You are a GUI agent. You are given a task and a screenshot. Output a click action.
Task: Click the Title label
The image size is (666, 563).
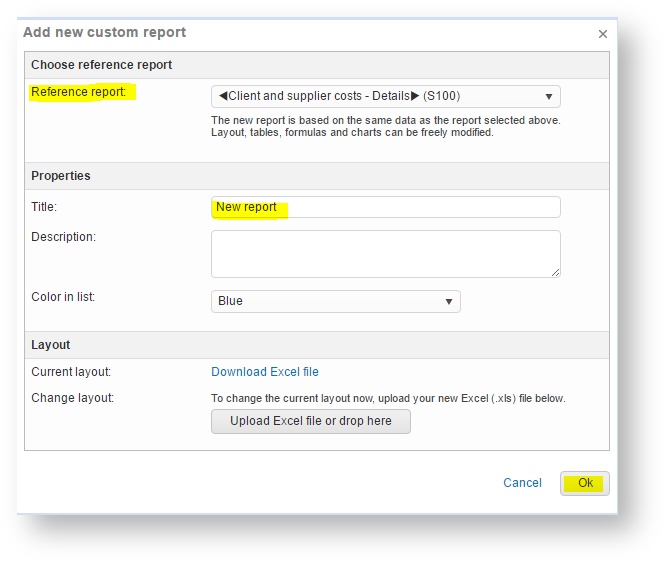44,207
